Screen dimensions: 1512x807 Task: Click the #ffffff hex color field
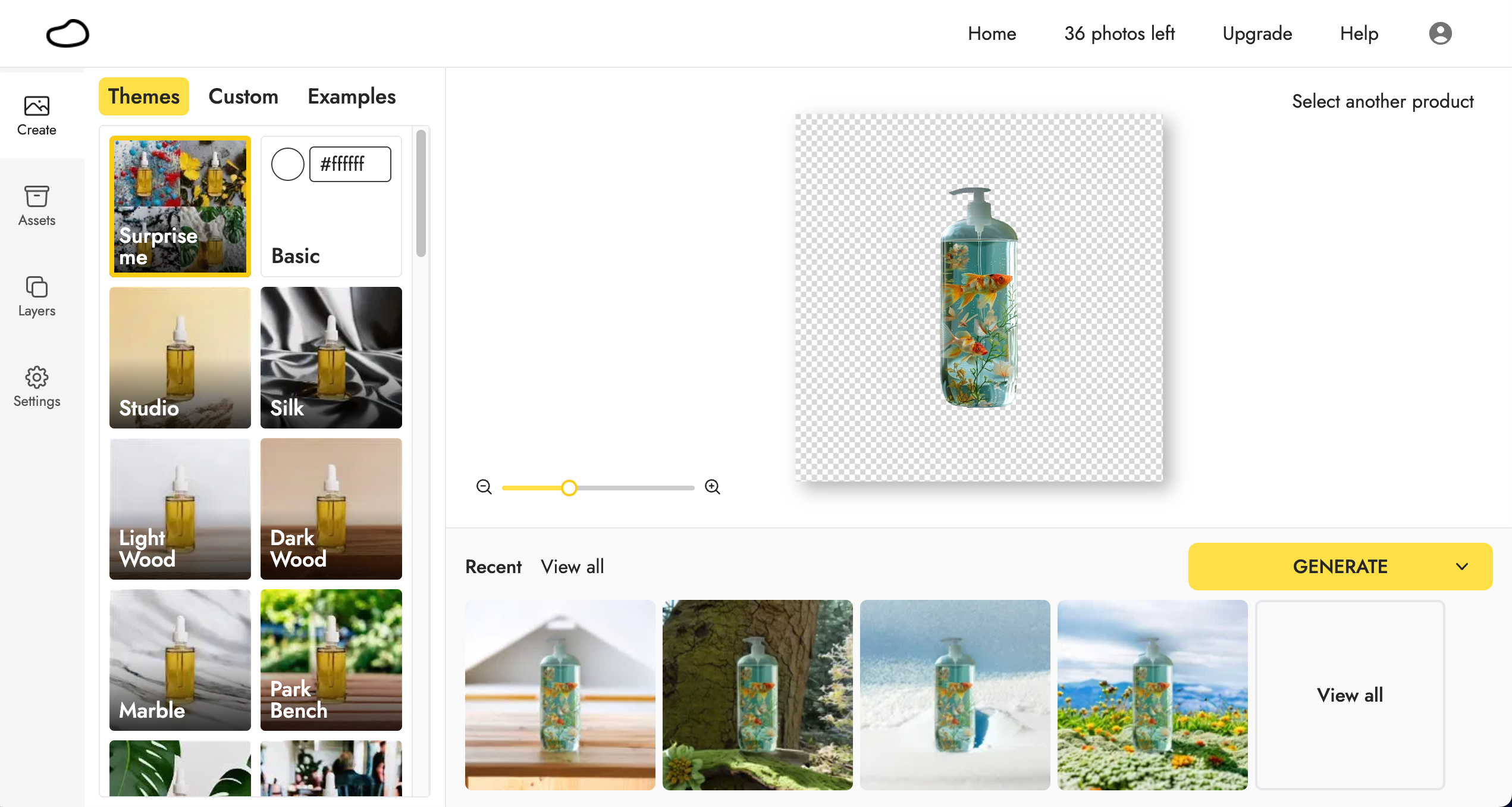pos(350,164)
